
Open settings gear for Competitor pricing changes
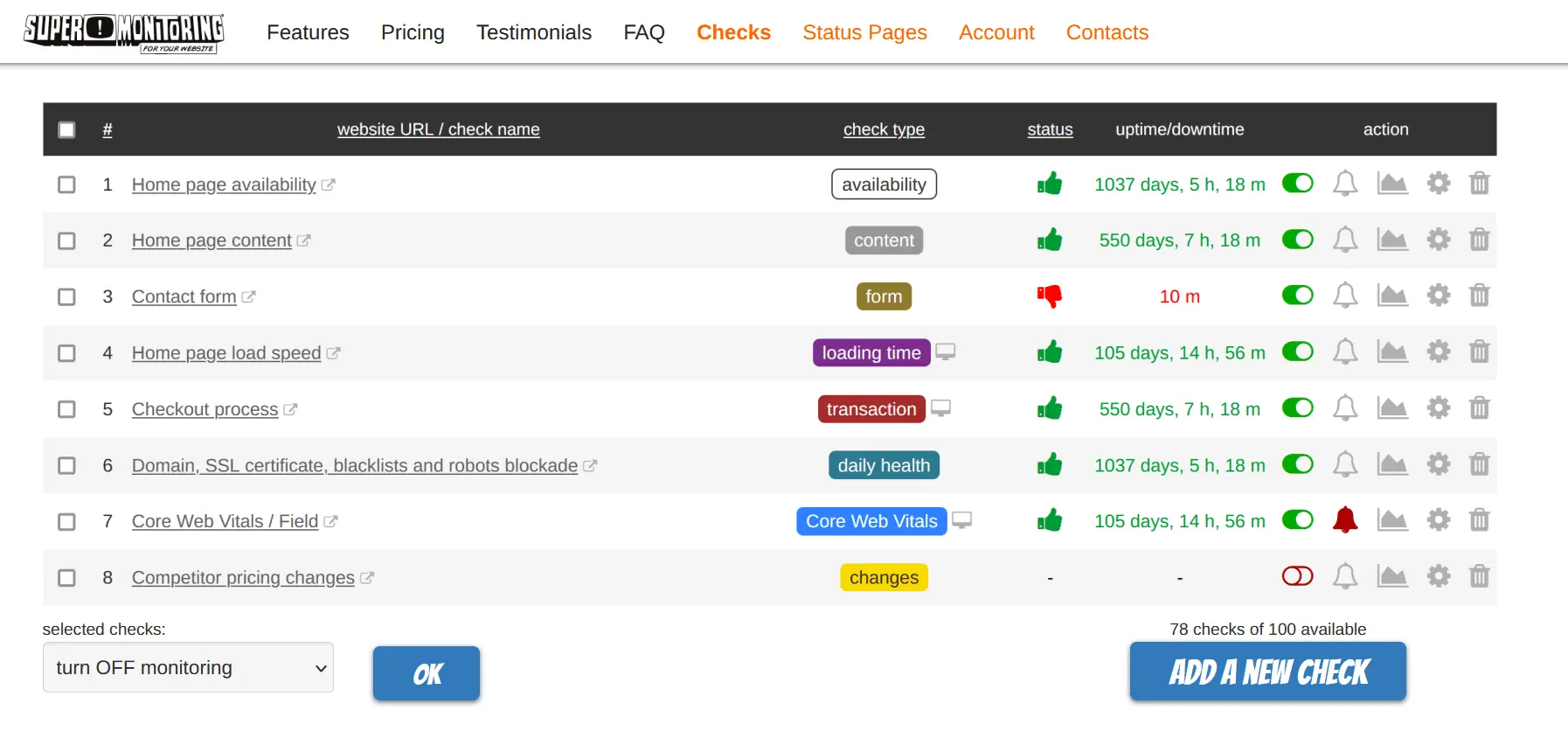[1439, 576]
